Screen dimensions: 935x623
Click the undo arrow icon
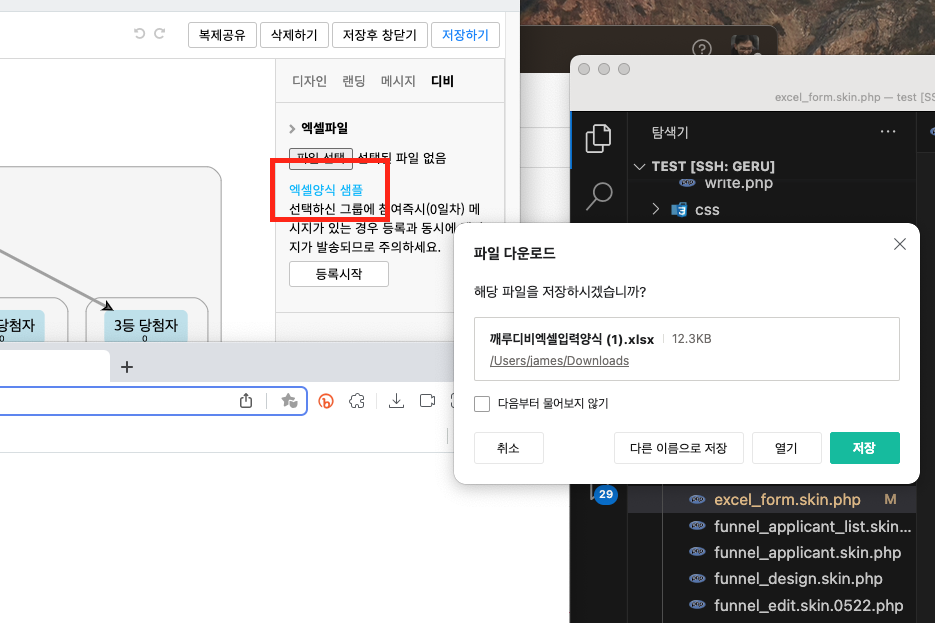pyautogui.click(x=140, y=33)
